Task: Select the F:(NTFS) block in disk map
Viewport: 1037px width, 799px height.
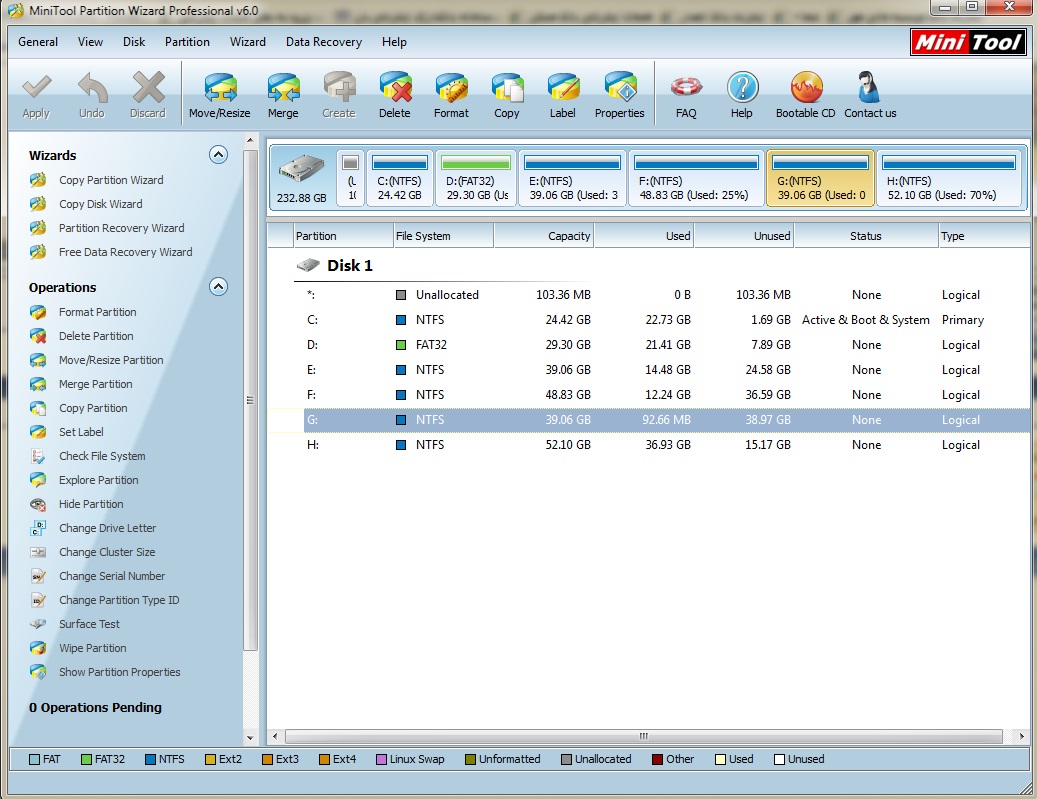Action: 696,179
